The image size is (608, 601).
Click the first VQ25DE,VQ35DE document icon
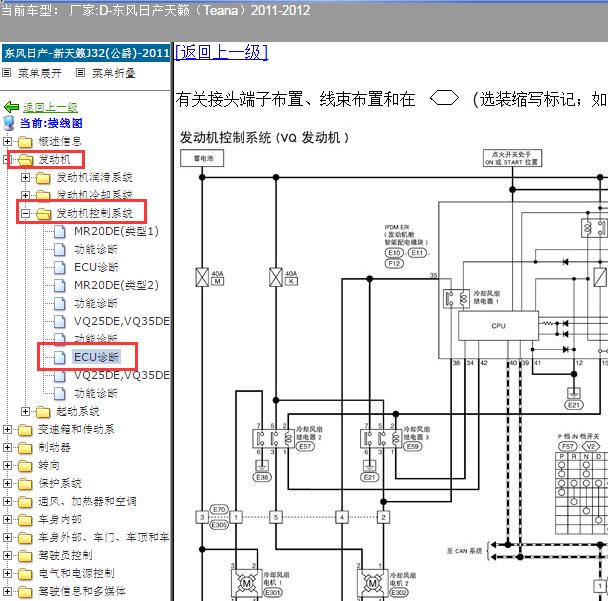pyautogui.click(x=59, y=321)
